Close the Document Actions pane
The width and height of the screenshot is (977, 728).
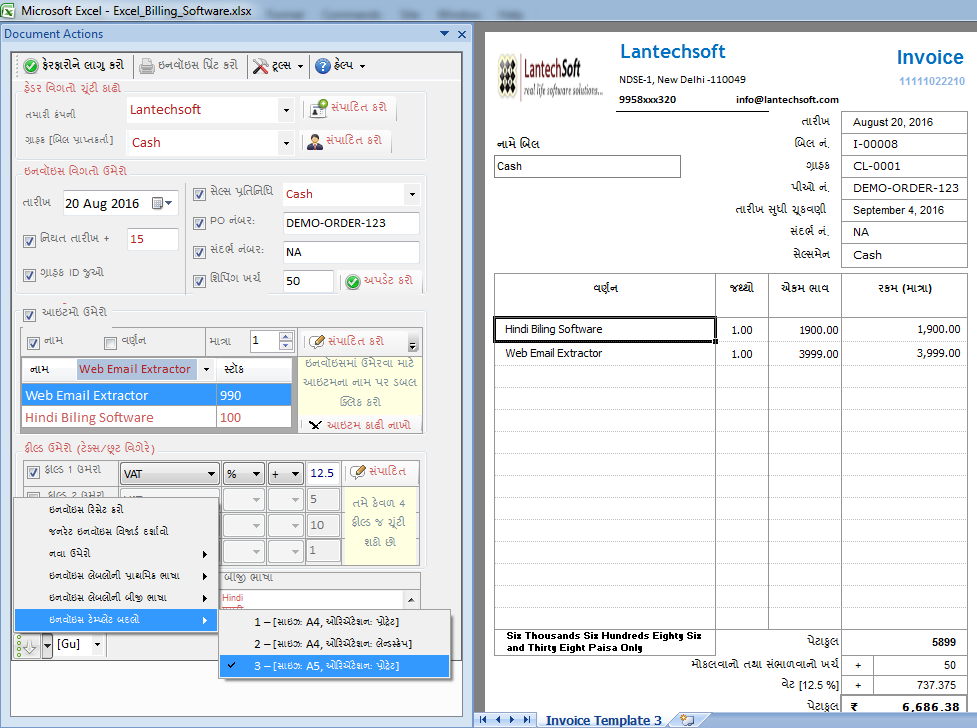click(x=462, y=34)
